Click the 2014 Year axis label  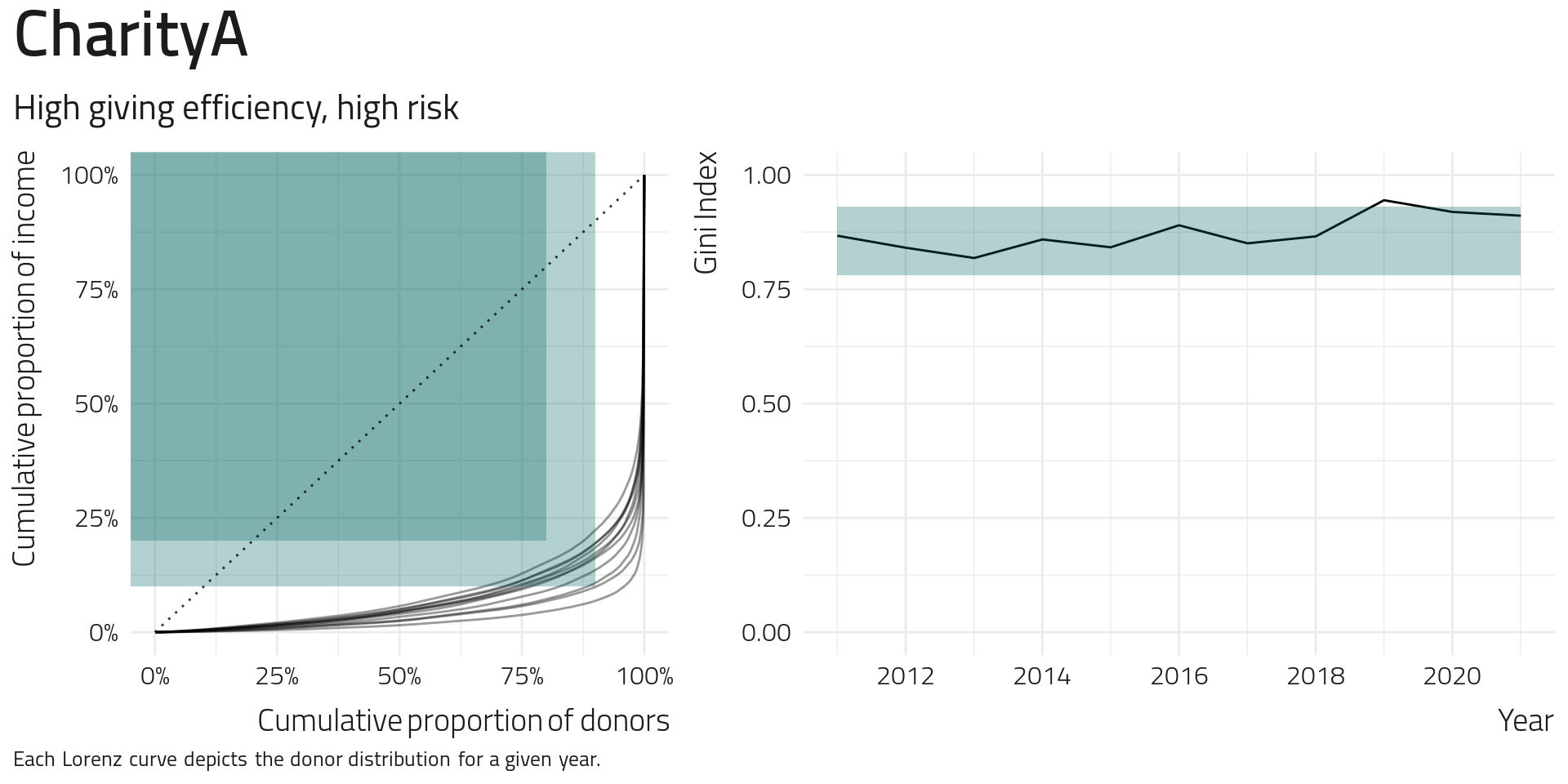1042,676
